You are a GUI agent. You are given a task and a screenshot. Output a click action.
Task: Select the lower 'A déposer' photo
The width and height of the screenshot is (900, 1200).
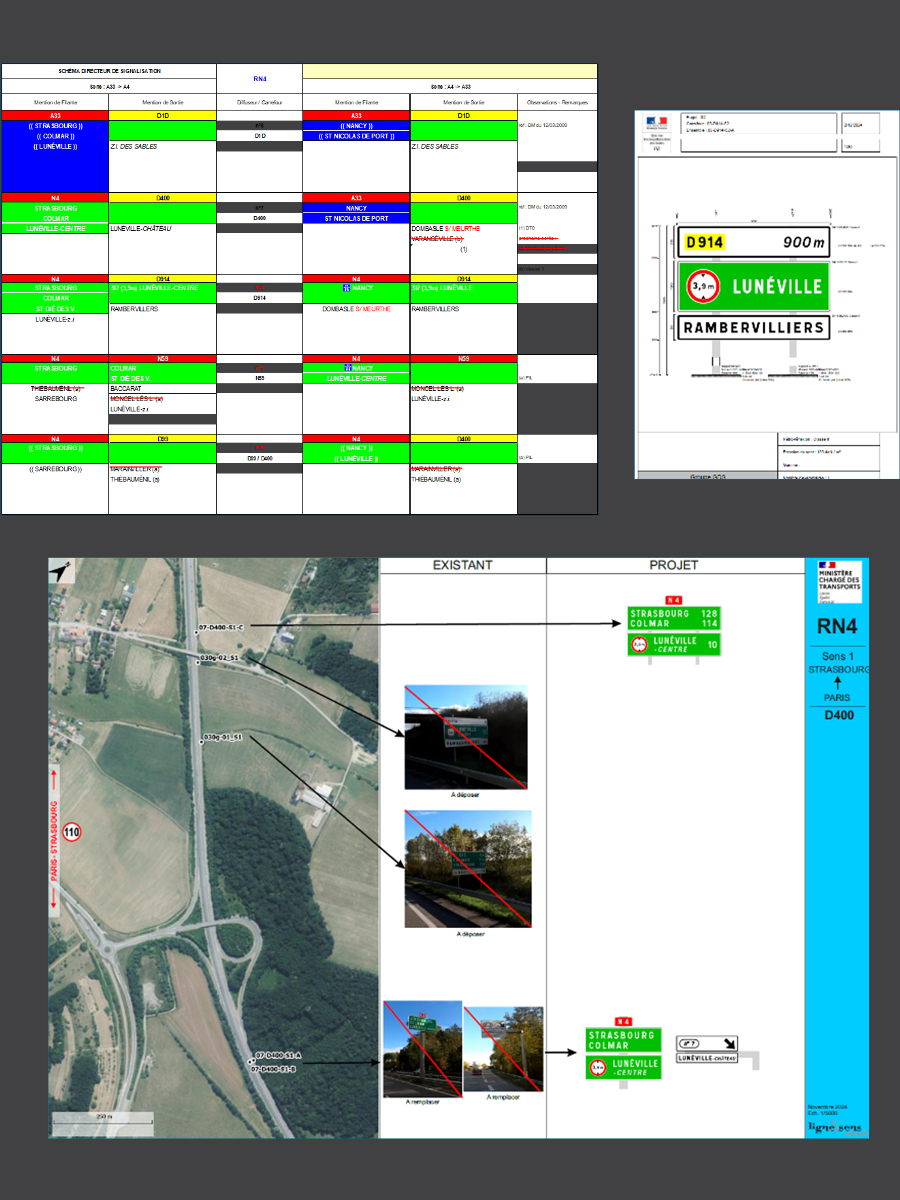[467, 868]
